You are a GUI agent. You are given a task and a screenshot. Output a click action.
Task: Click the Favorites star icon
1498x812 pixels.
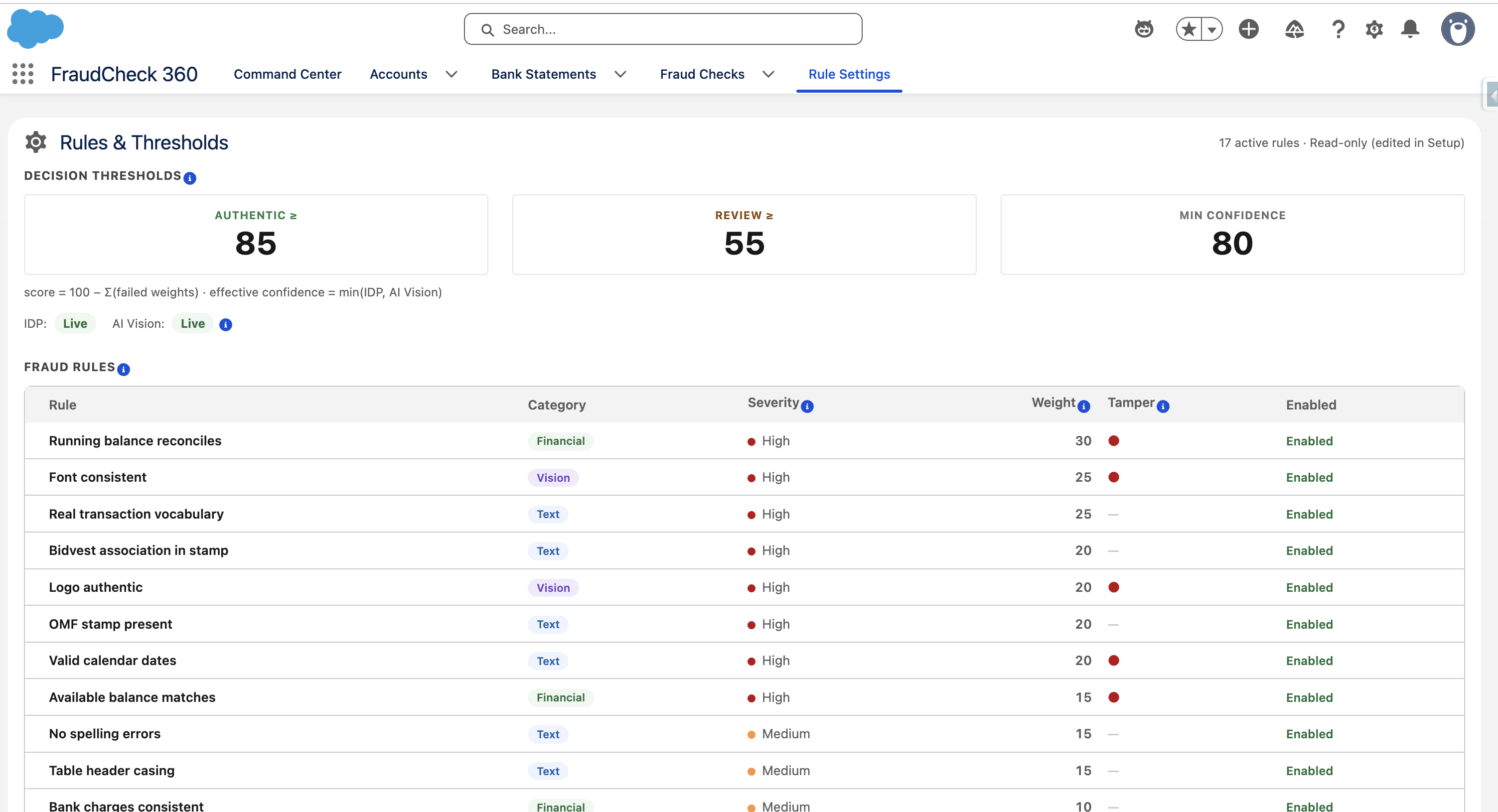pos(1189,29)
